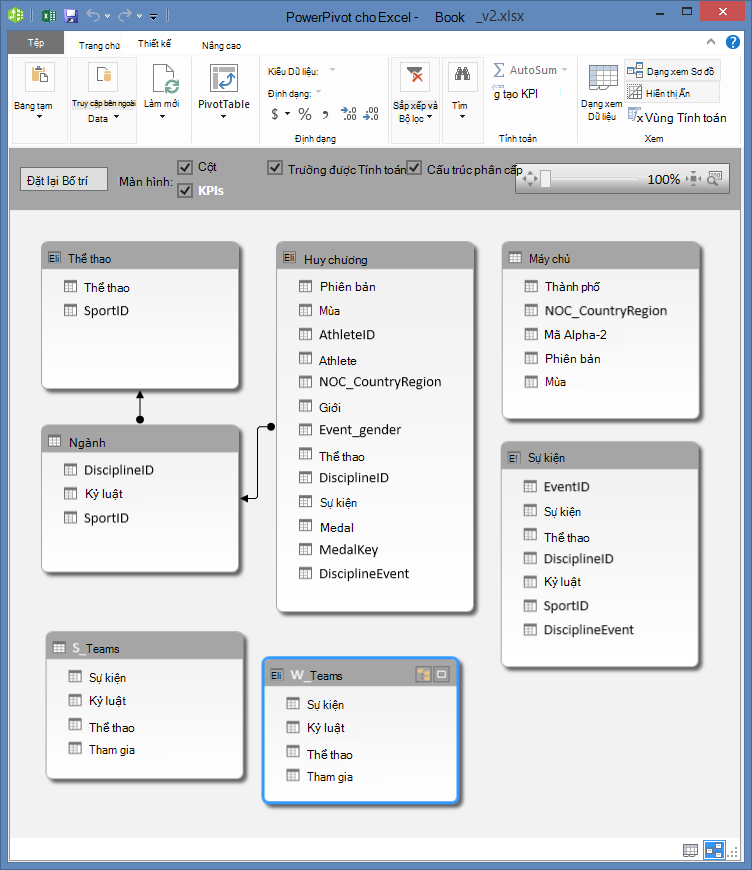This screenshot has width=752, height=870.
Task: Switch to Excel workbook icon
Action: (49, 16)
